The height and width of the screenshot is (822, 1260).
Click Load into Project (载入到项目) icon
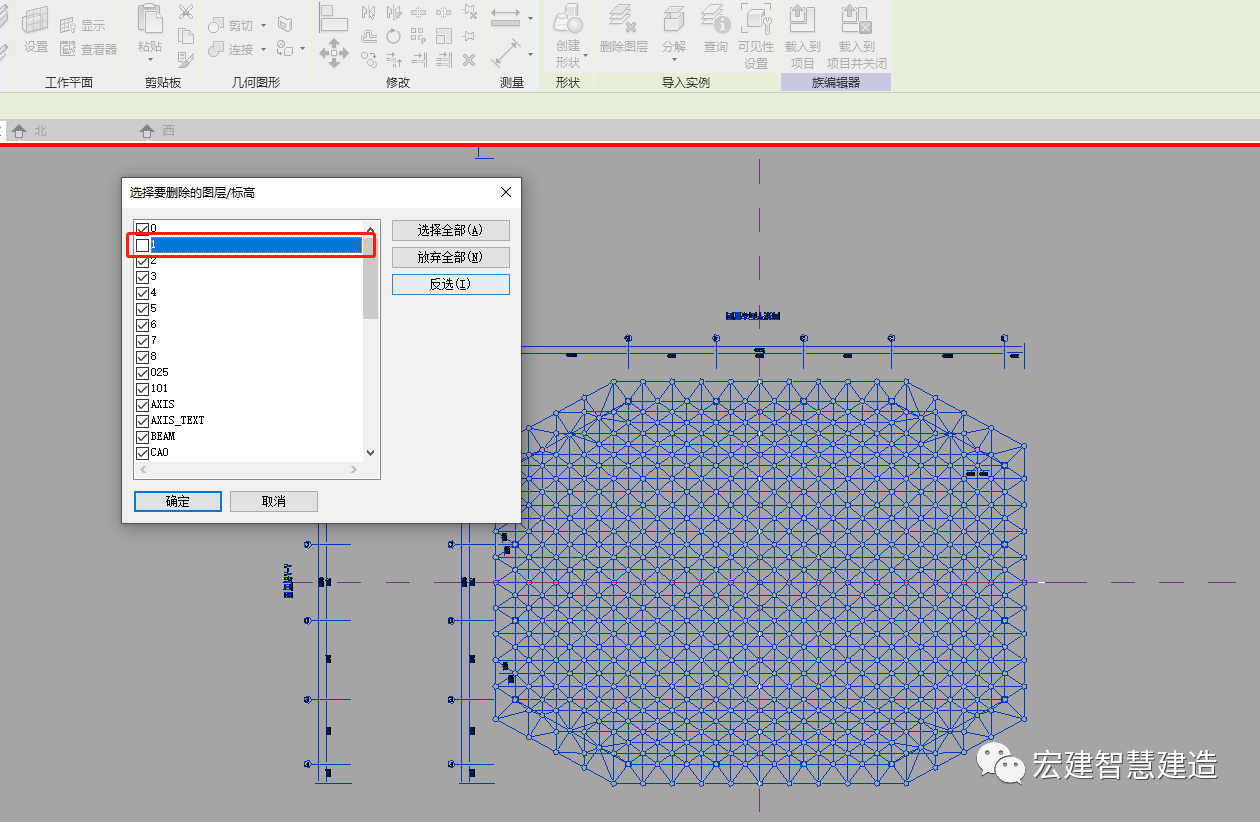[x=802, y=19]
